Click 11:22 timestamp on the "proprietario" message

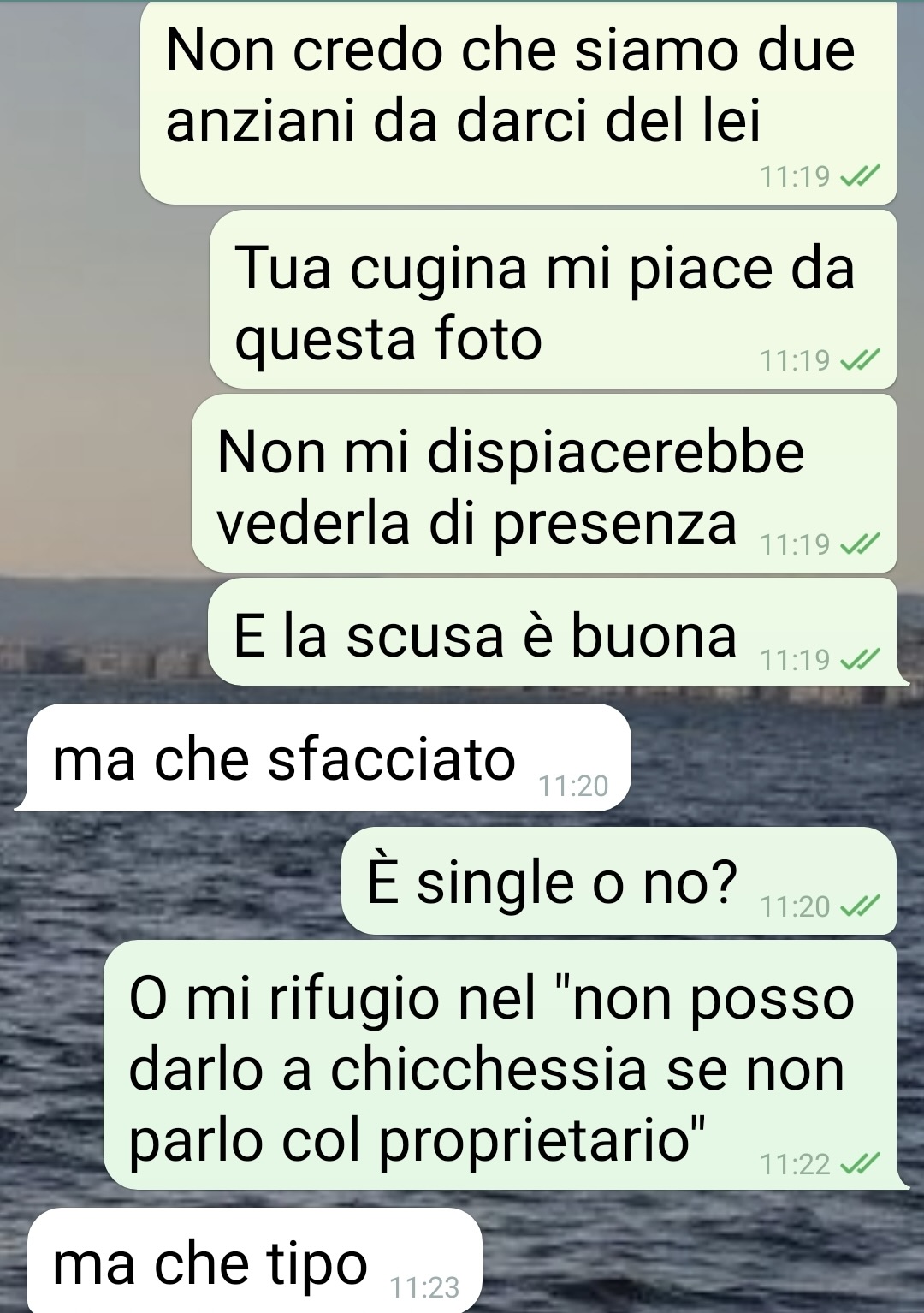pos(795,1164)
